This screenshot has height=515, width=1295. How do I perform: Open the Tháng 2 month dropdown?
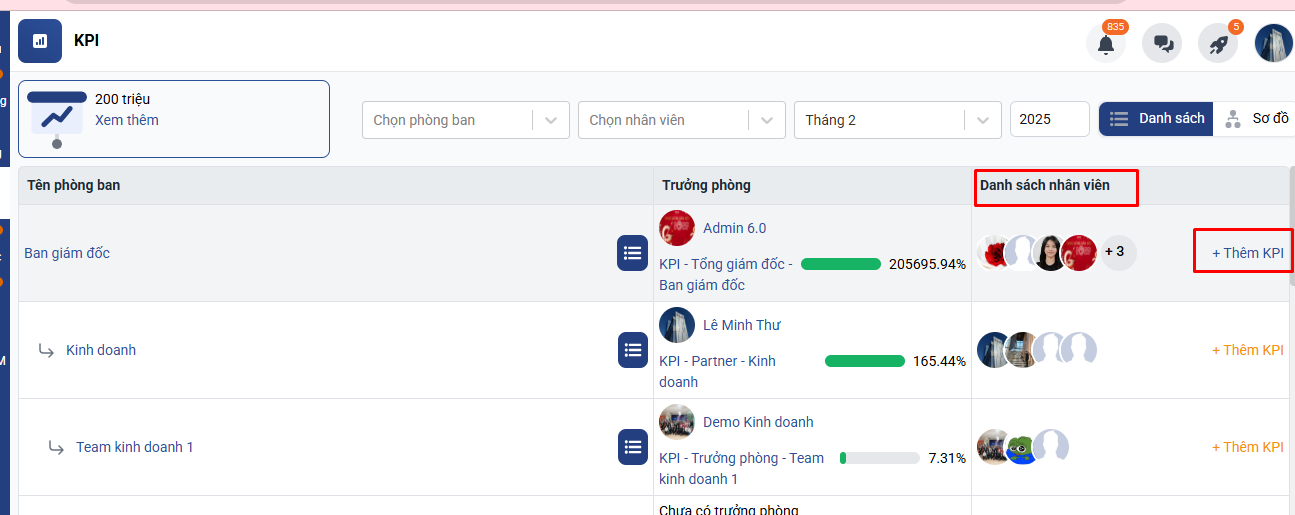[897, 120]
